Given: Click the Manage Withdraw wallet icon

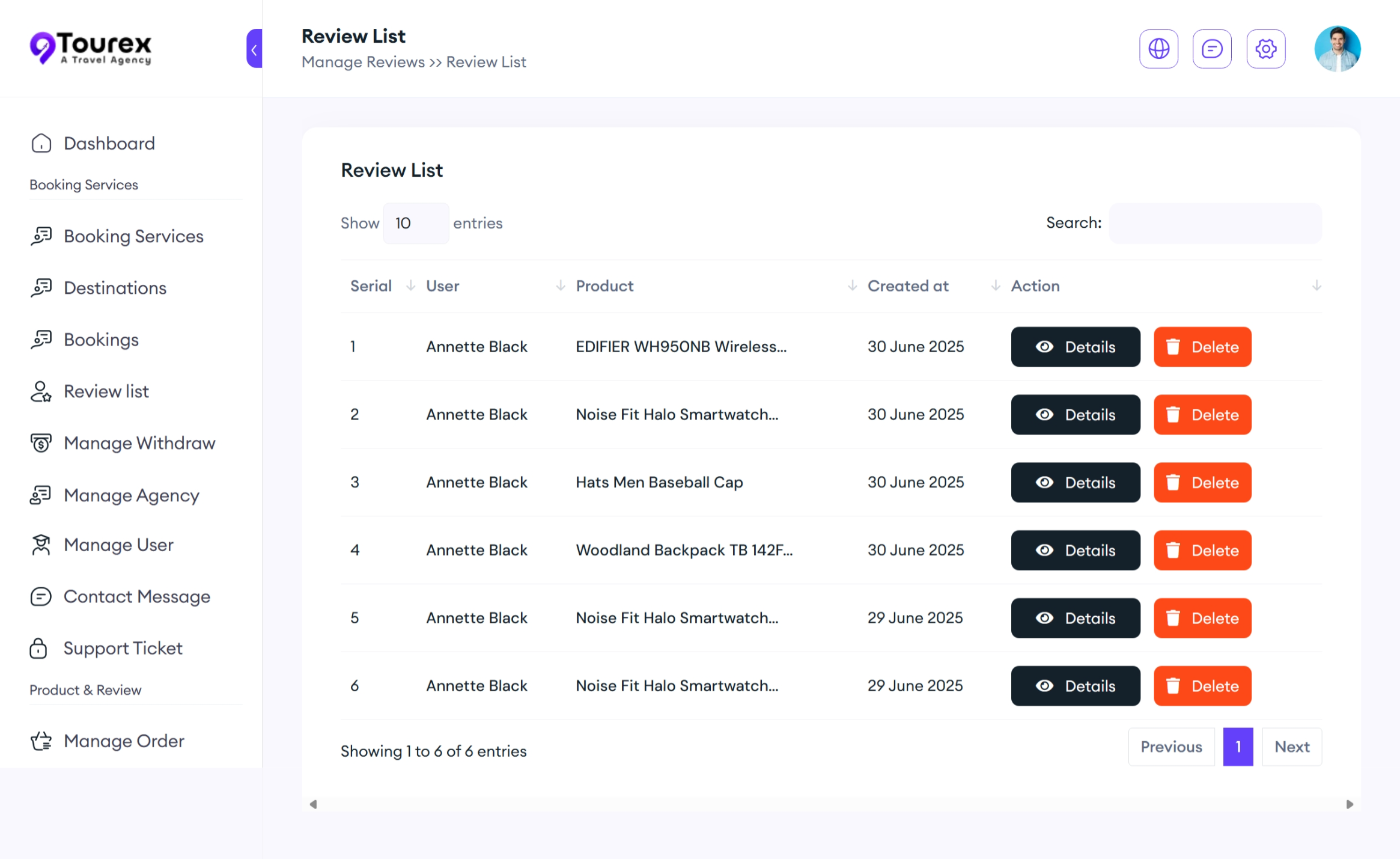Looking at the screenshot, I should pyautogui.click(x=41, y=443).
